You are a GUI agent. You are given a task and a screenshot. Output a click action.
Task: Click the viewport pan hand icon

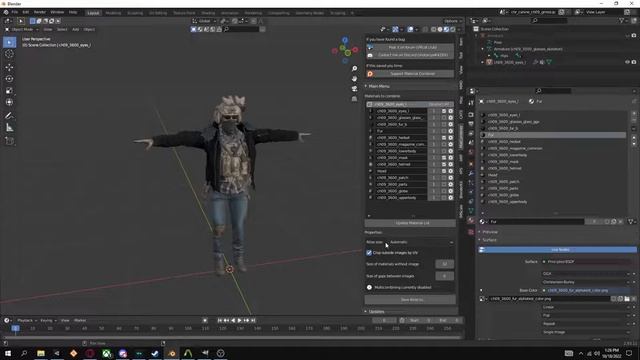354,78
